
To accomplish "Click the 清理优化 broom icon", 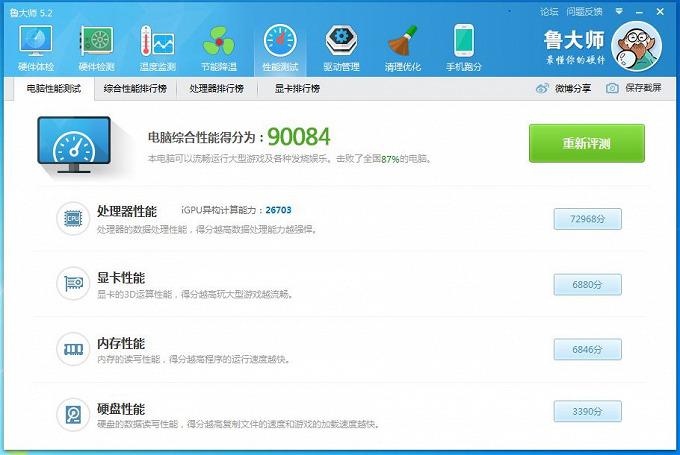I will (x=402, y=48).
